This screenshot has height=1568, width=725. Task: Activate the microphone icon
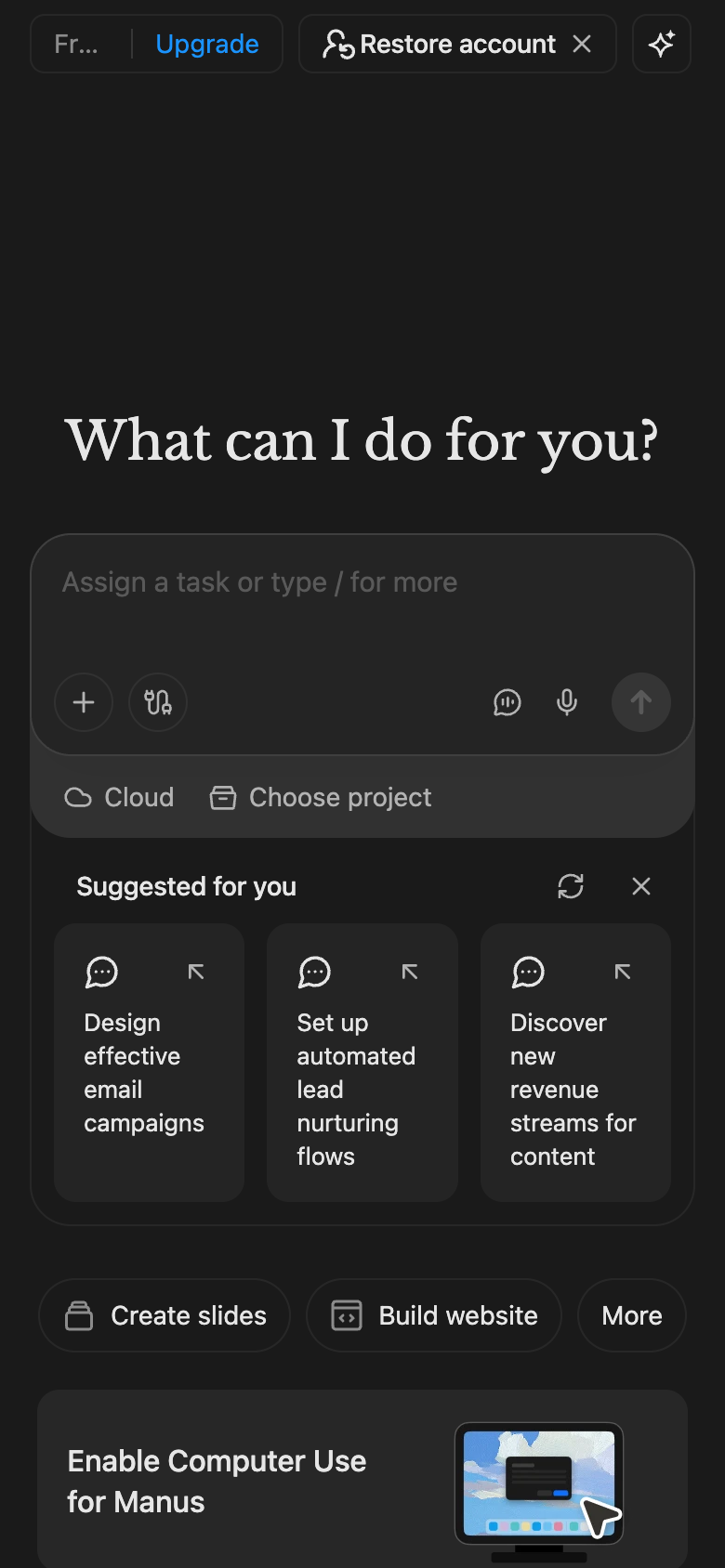click(x=567, y=702)
